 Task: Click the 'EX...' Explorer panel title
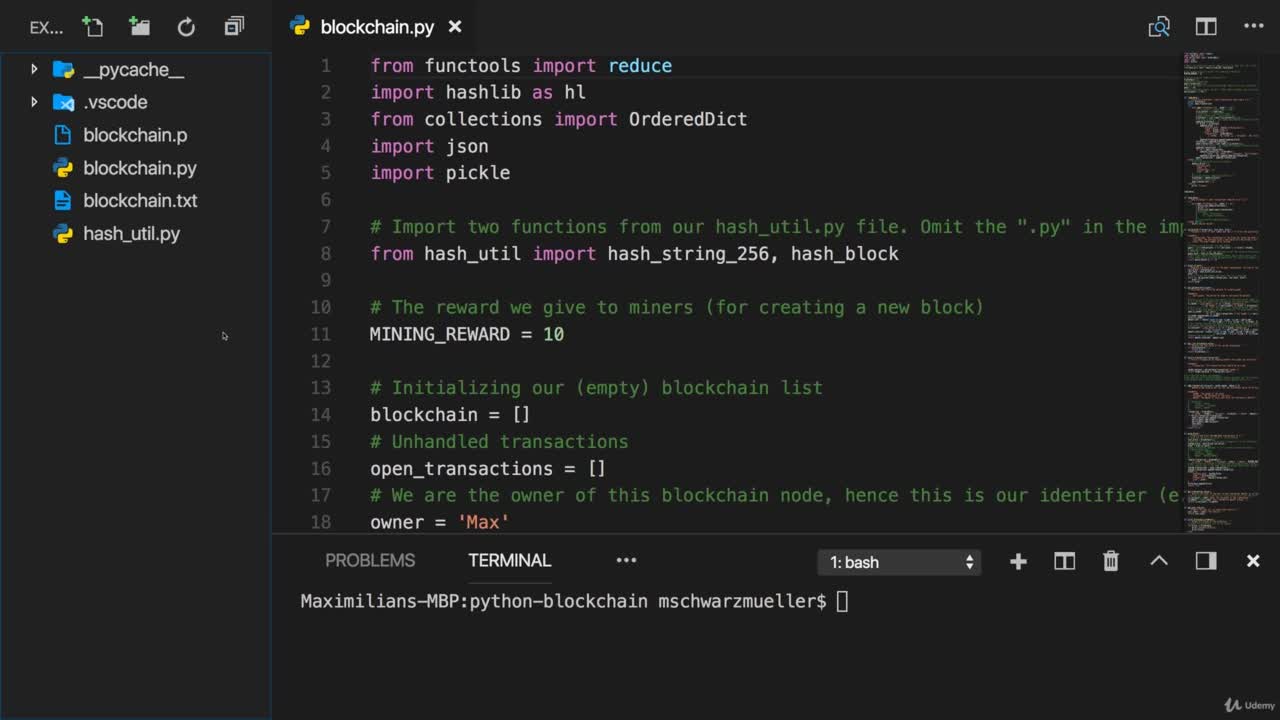click(x=46, y=28)
